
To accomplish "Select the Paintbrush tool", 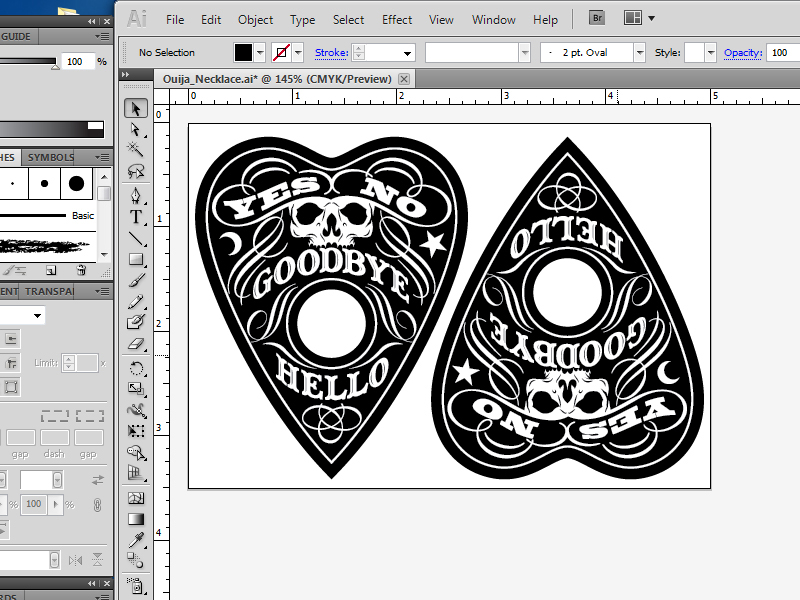I will coord(137,280).
